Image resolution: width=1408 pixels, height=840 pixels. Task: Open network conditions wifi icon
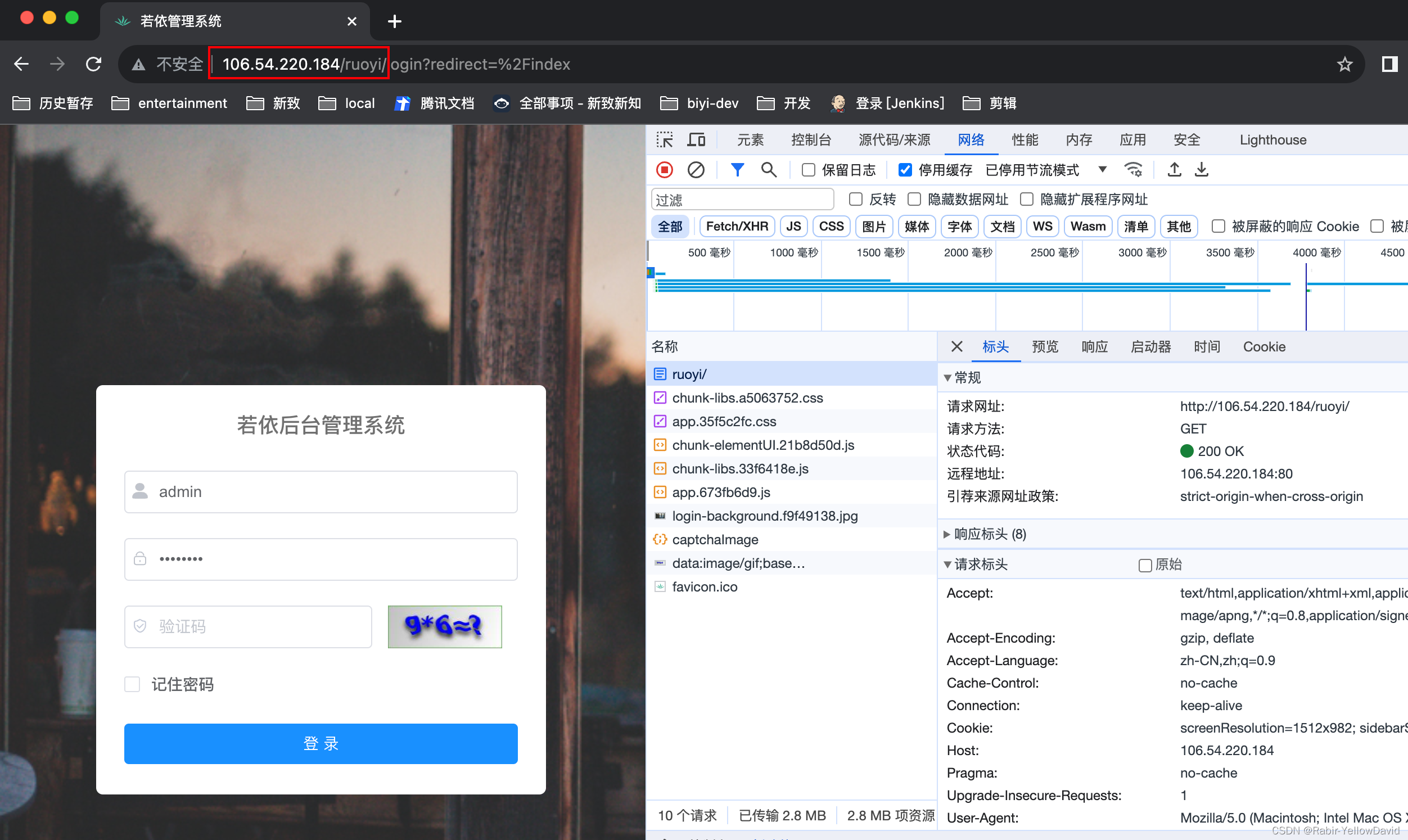coord(1133,170)
